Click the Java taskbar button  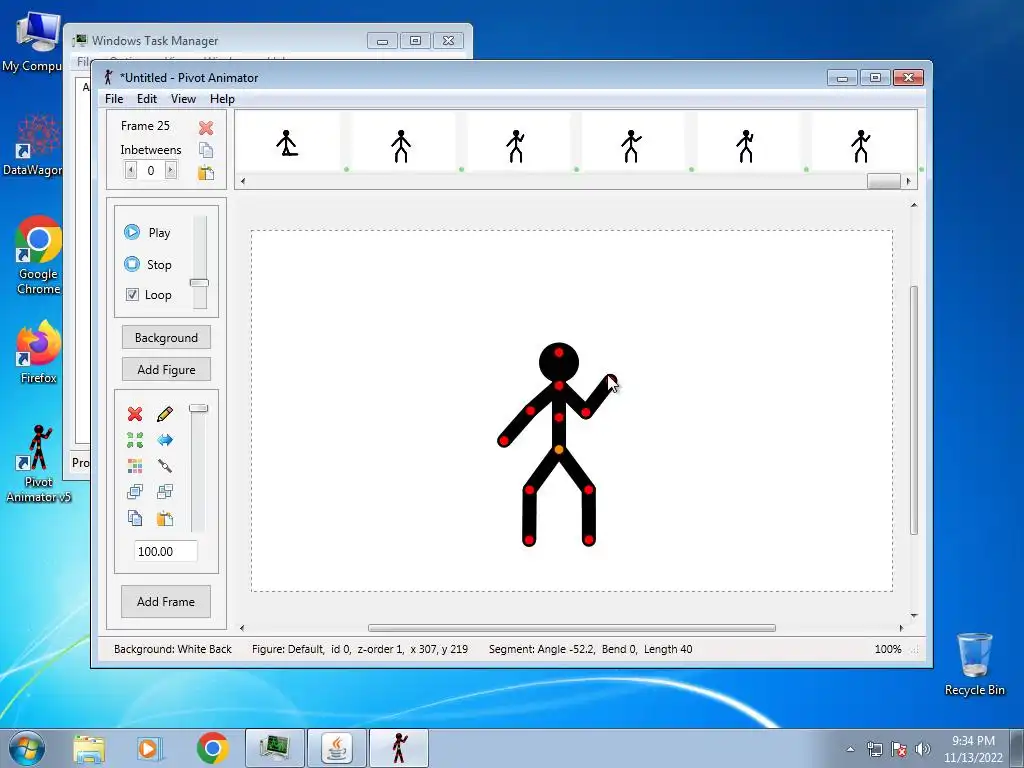click(336, 748)
